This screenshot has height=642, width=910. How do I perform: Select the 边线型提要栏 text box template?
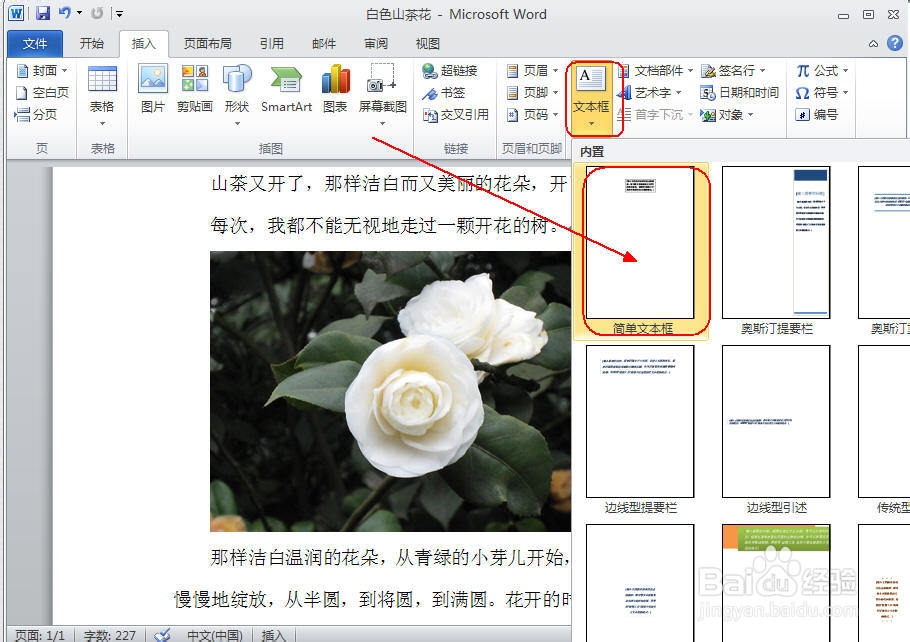click(640, 430)
